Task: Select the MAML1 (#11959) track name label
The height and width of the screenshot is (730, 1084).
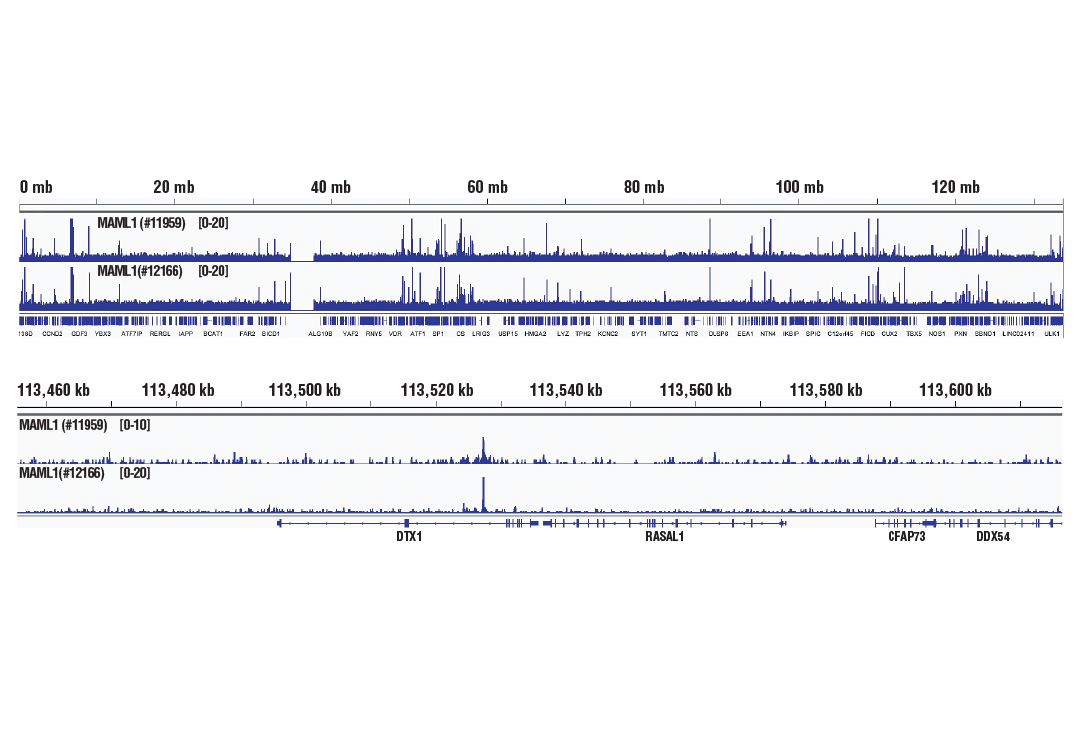Action: coord(140,223)
